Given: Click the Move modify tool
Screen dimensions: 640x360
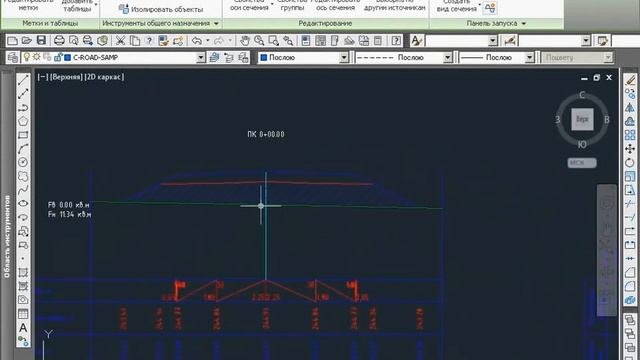Looking at the screenshot, I should (x=630, y=149).
